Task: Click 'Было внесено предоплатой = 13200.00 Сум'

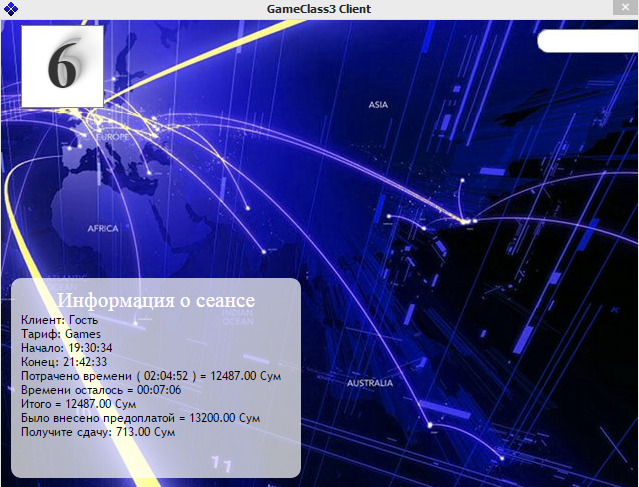Action: coord(140,418)
